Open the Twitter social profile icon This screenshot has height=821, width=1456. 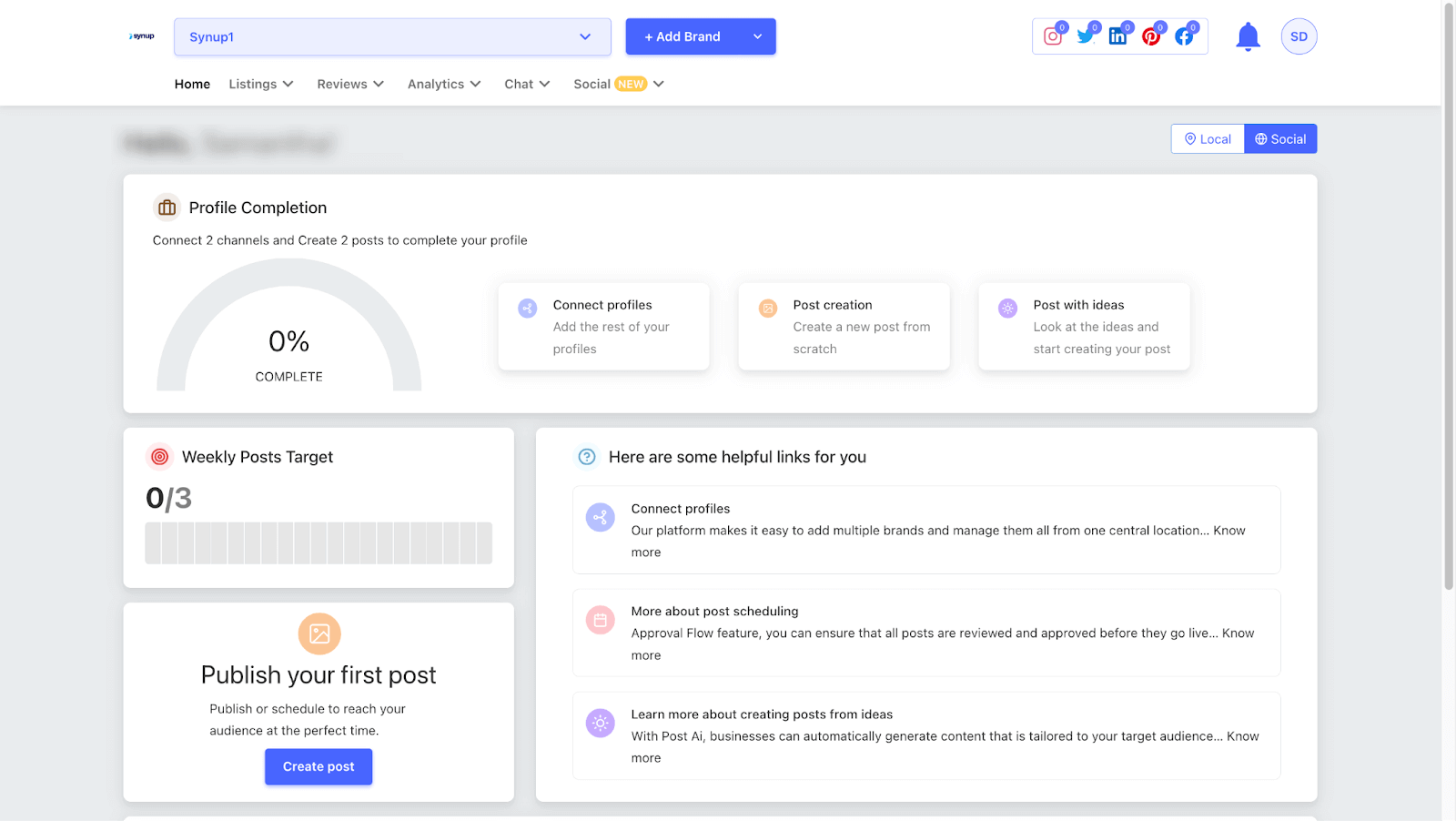pyautogui.click(x=1086, y=36)
